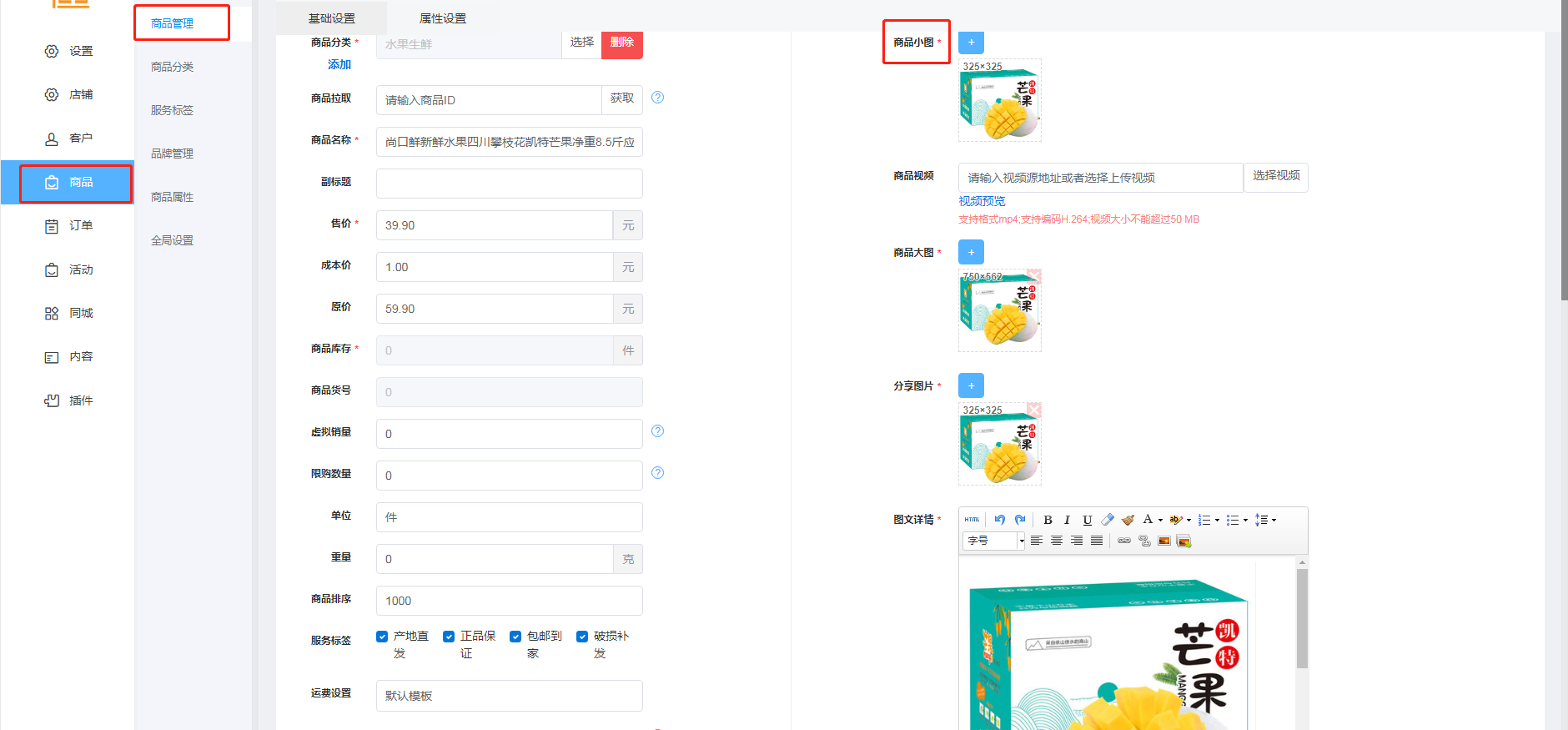Screen dimensions: 1568x730
Task: Clear formatting with eraser icon
Action: 1108,520
